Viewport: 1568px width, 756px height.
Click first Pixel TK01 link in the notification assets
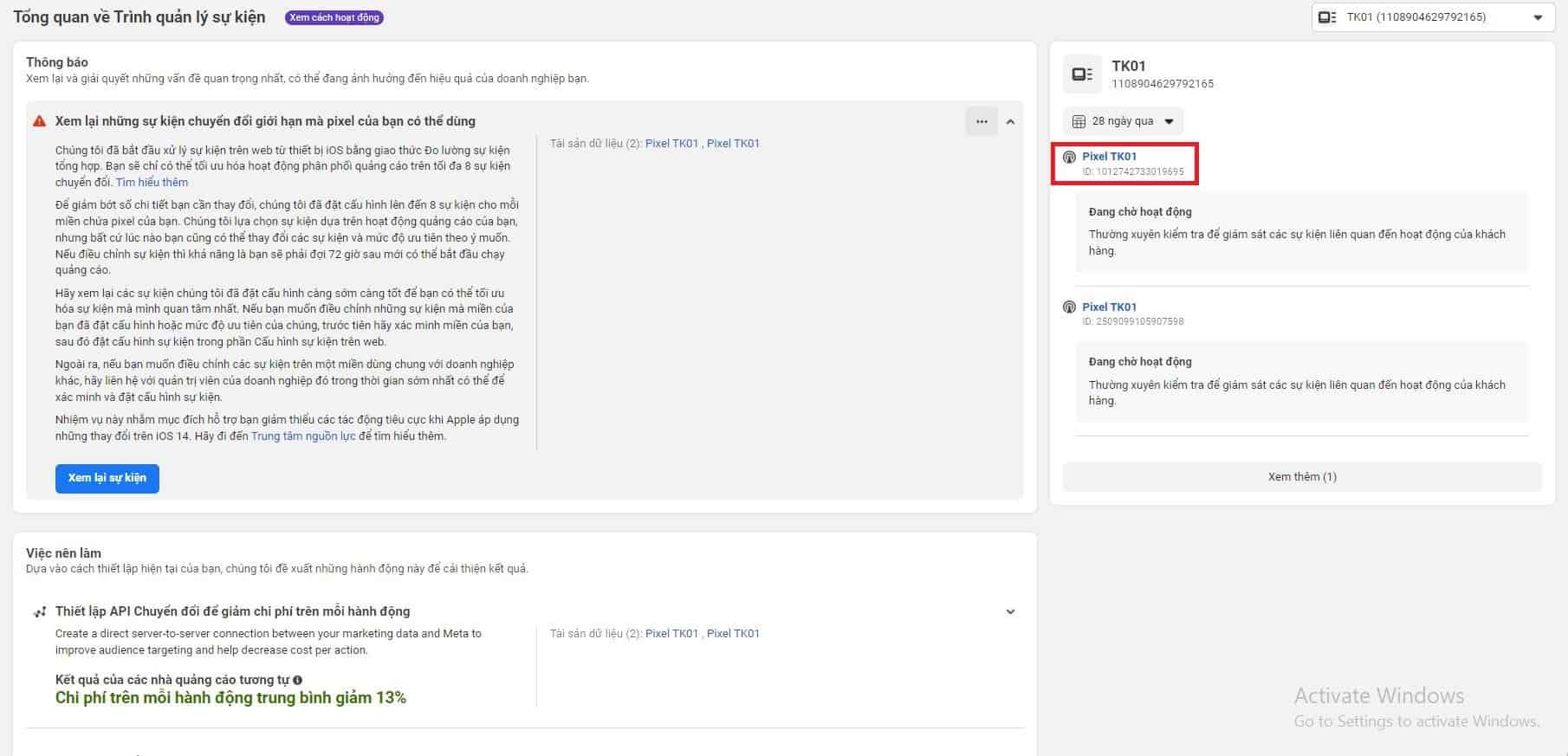671,144
